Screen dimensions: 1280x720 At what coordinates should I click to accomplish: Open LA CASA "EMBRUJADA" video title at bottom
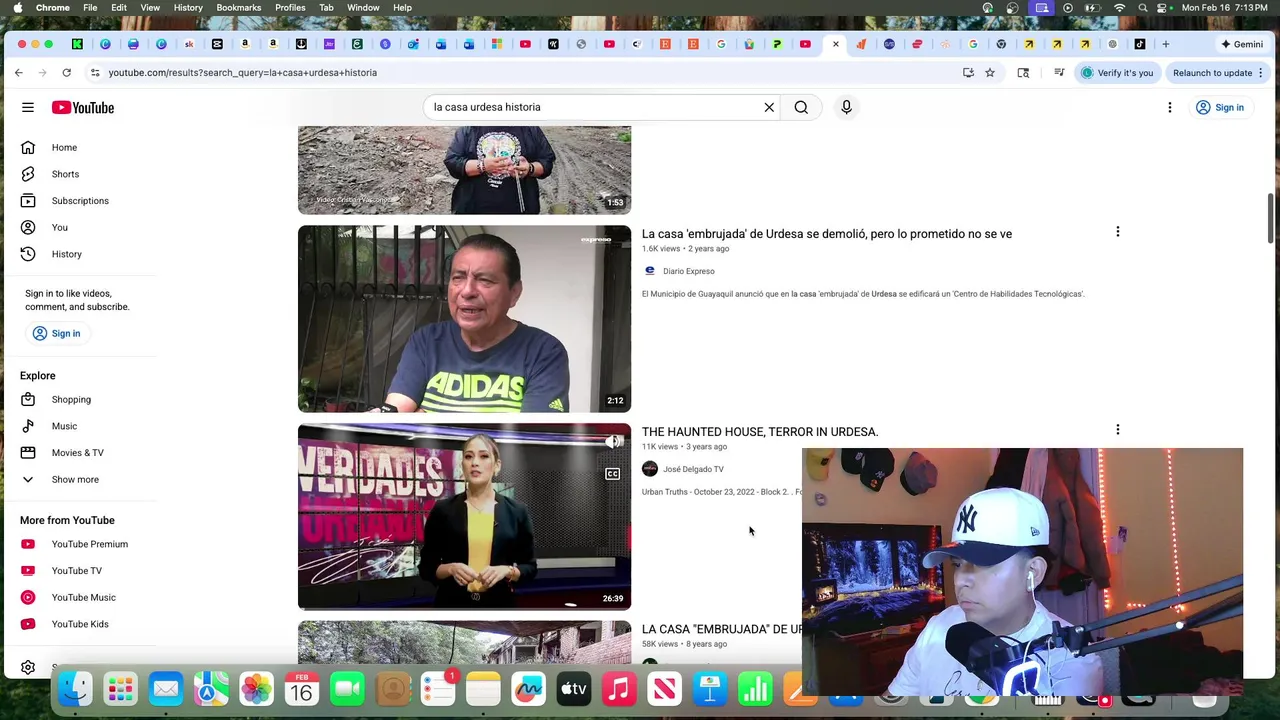tap(722, 629)
